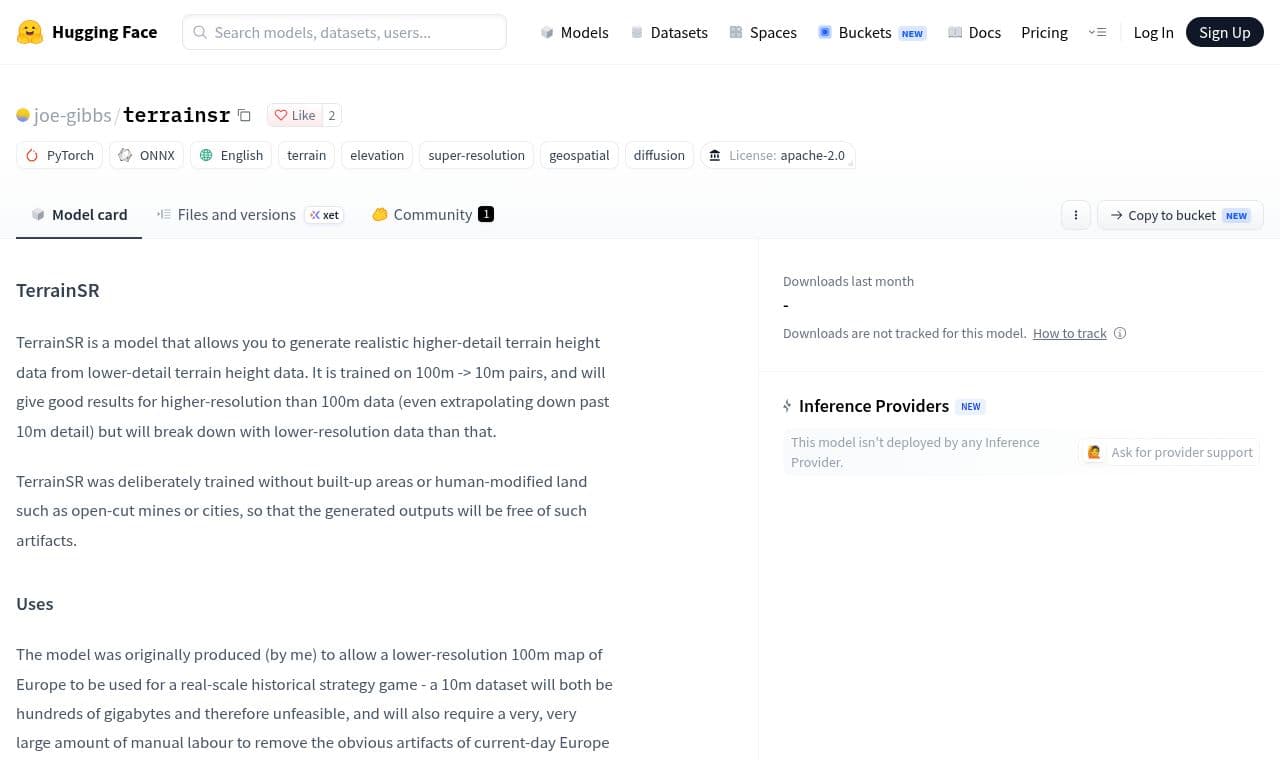Go to the Pricing page

pos(1044,32)
